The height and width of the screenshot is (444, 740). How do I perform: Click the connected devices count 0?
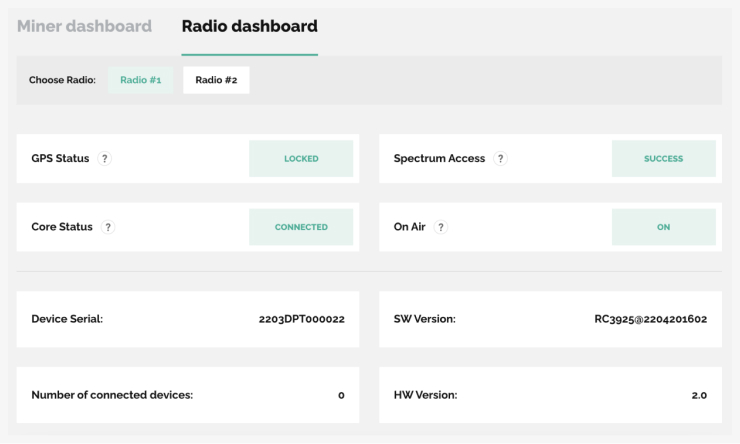tap(341, 395)
